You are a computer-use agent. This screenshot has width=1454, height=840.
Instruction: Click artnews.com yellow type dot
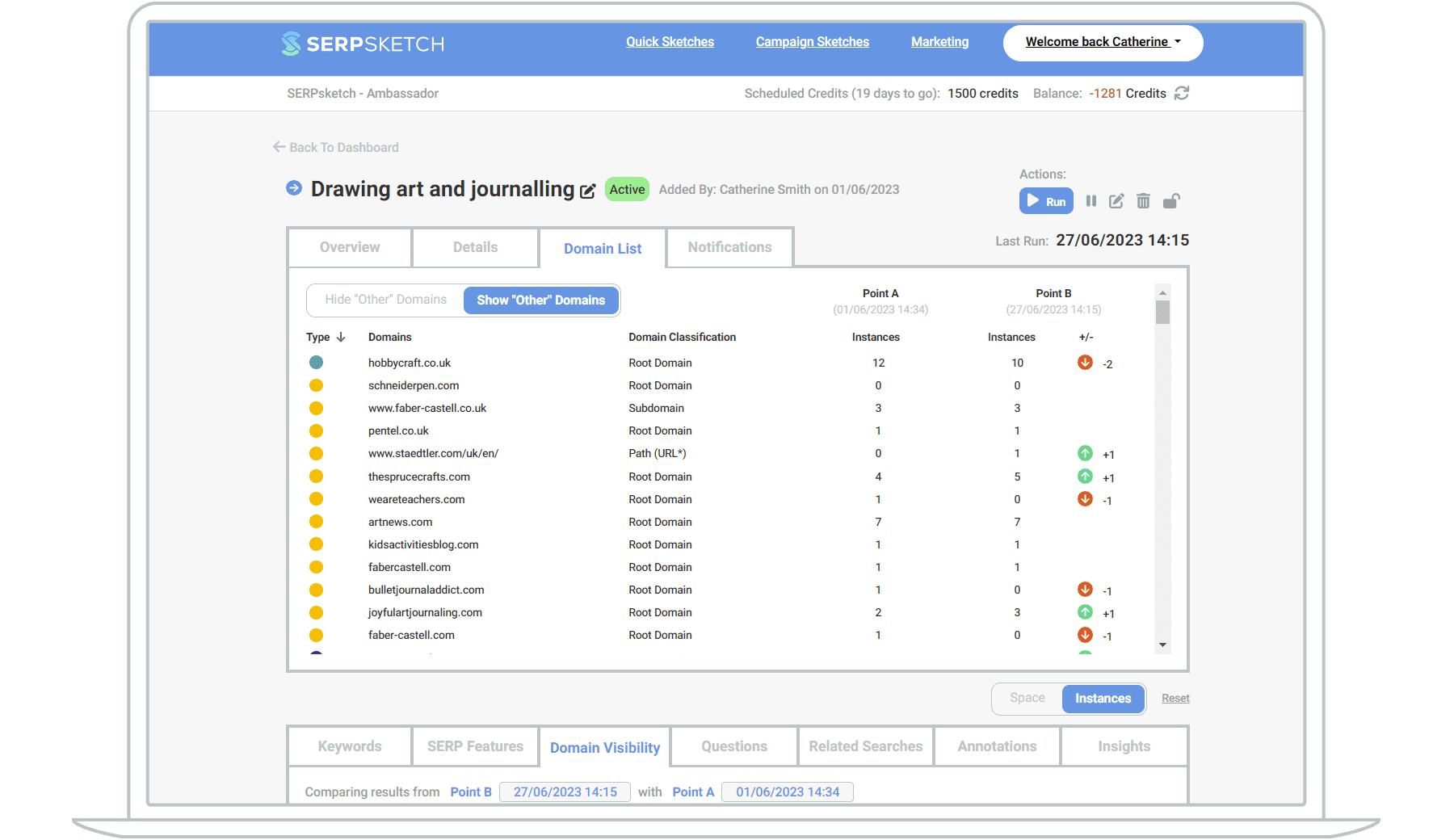(316, 522)
